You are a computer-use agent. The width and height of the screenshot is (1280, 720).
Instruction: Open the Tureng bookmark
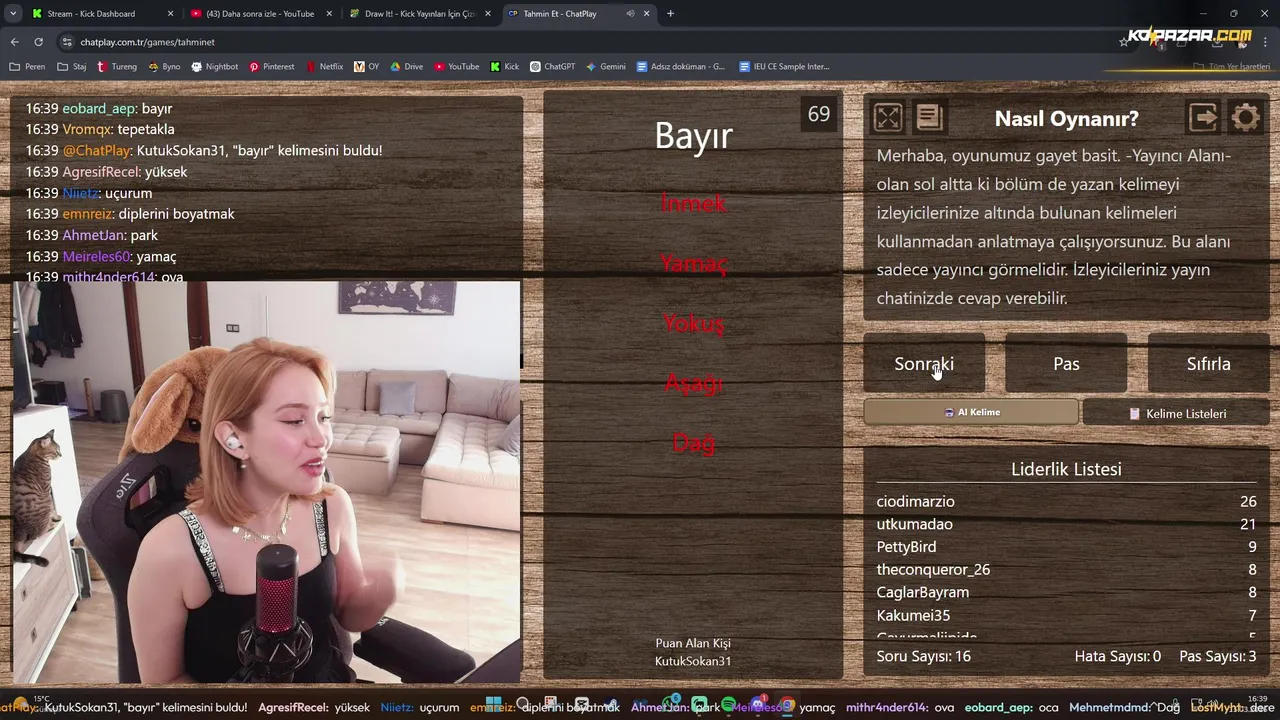(117, 67)
